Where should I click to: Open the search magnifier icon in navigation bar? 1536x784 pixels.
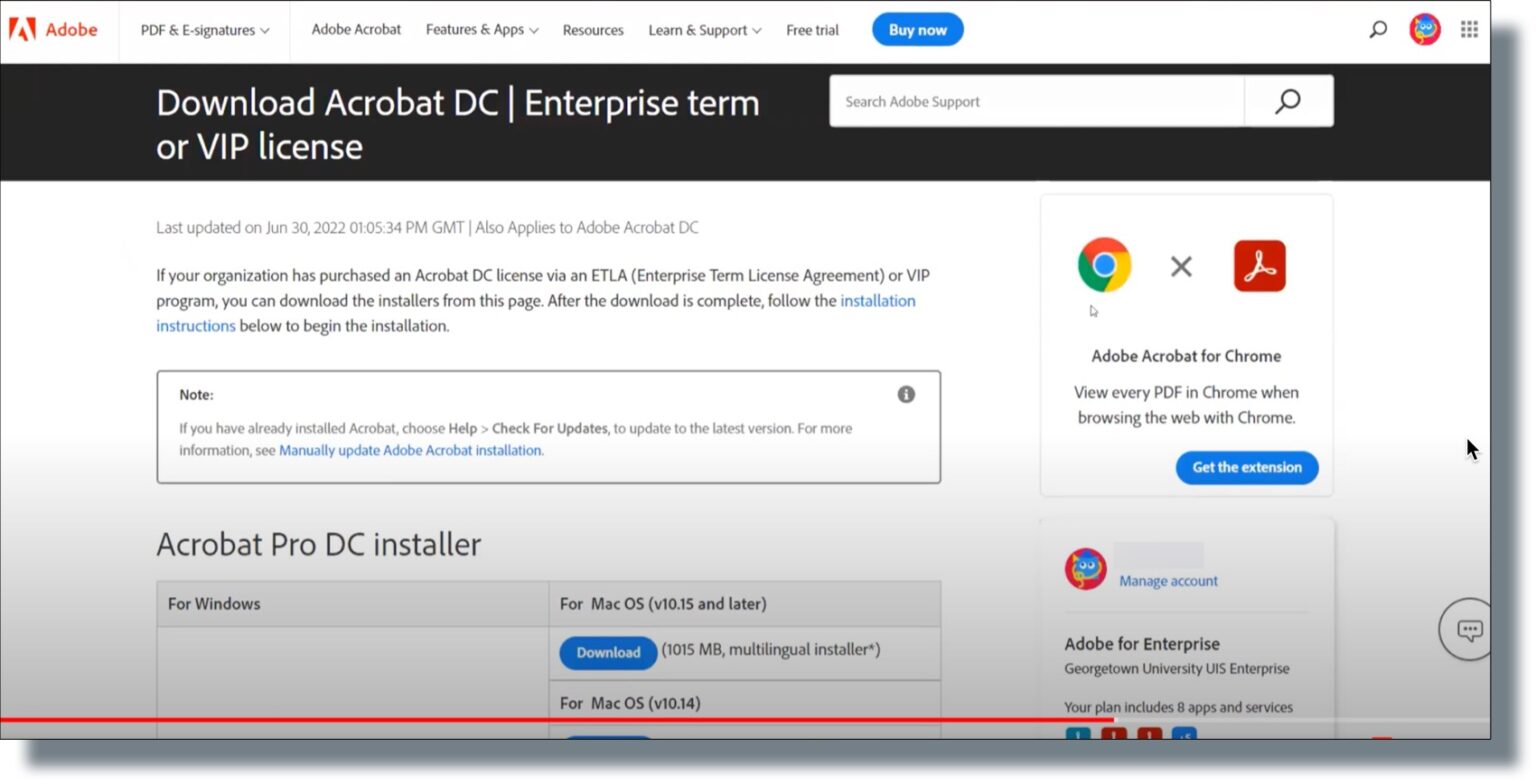1378,29
